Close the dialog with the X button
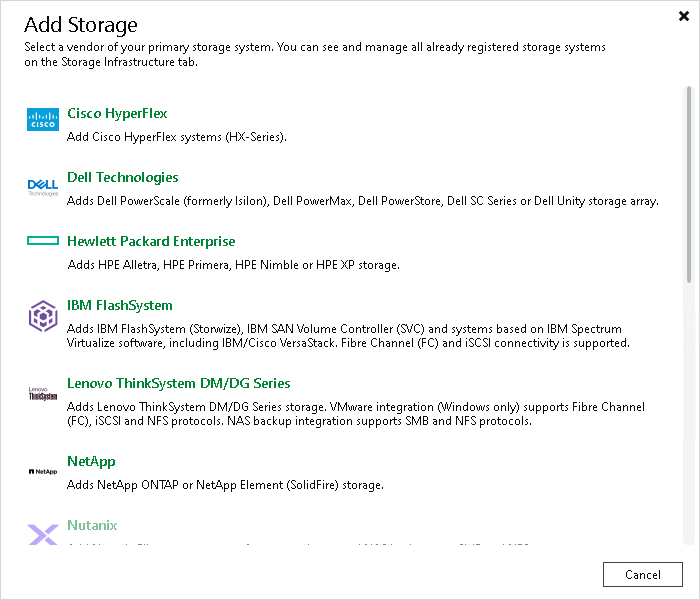This screenshot has width=700, height=600. click(x=683, y=16)
